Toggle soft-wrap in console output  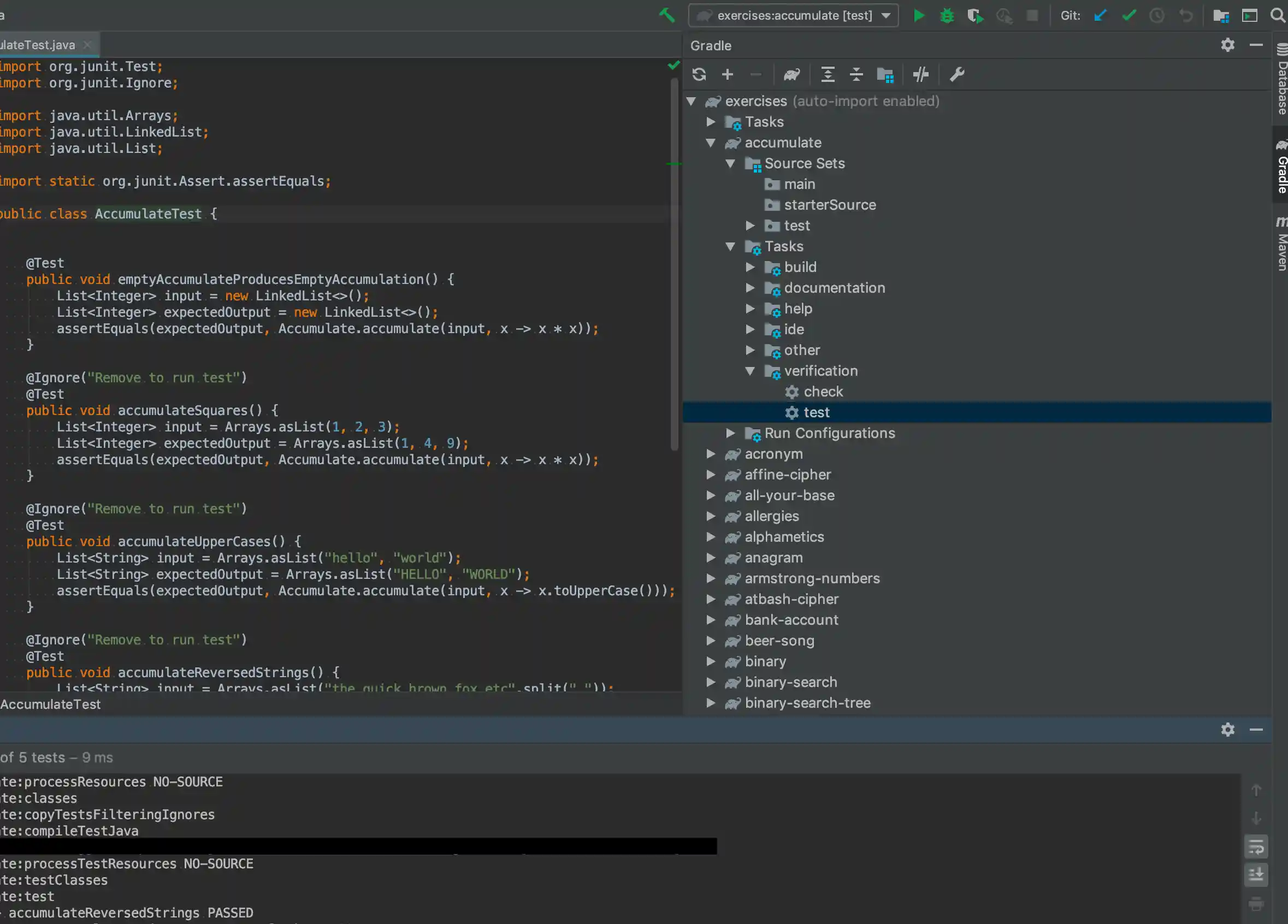pyautogui.click(x=1256, y=848)
